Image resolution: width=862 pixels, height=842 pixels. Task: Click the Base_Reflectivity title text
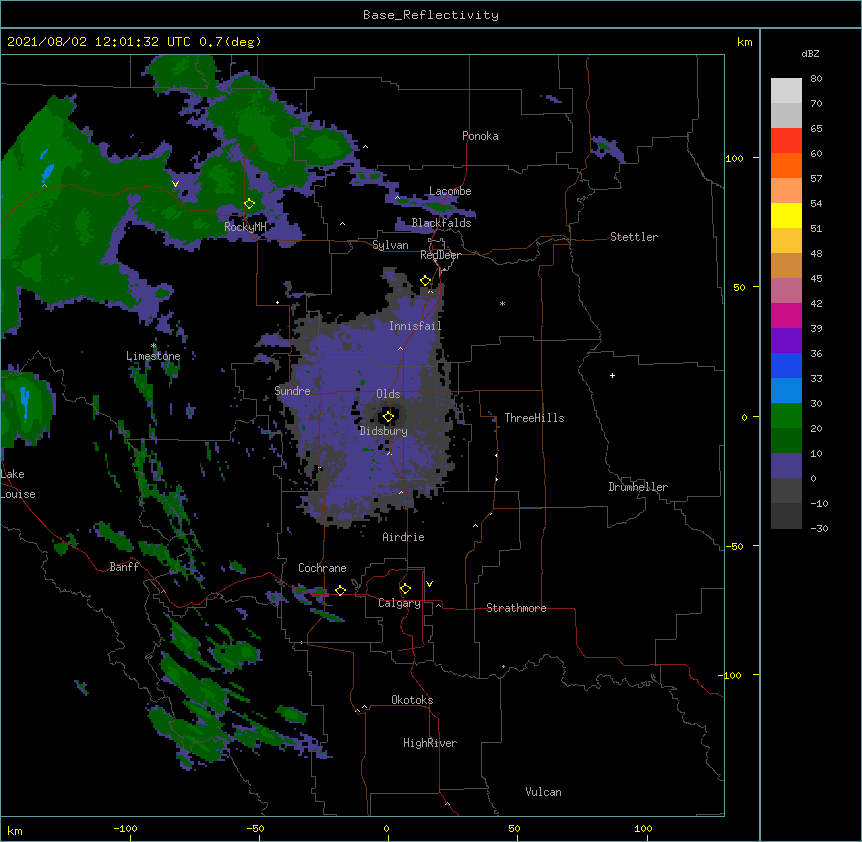(x=431, y=15)
